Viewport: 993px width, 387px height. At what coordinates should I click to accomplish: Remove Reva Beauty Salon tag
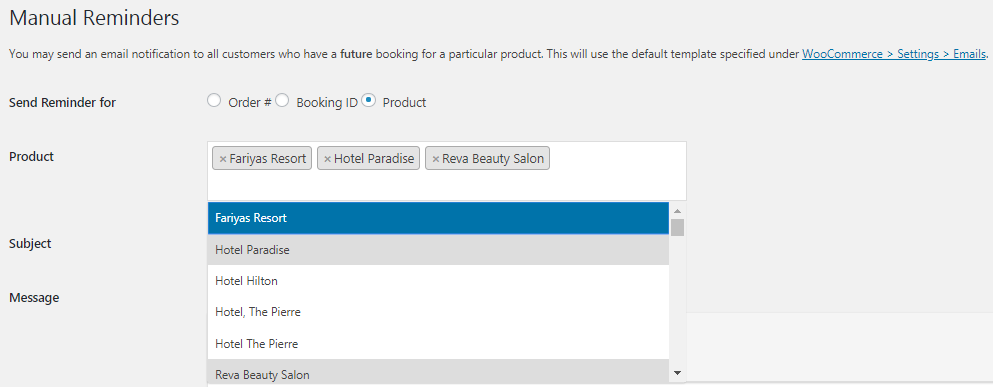[x=436, y=159]
